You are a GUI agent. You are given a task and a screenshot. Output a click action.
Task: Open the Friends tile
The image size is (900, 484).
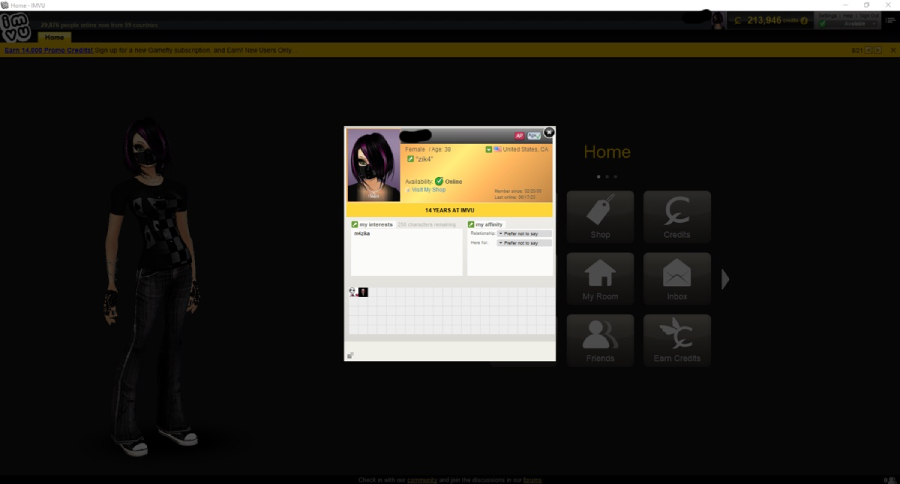pyautogui.click(x=600, y=340)
